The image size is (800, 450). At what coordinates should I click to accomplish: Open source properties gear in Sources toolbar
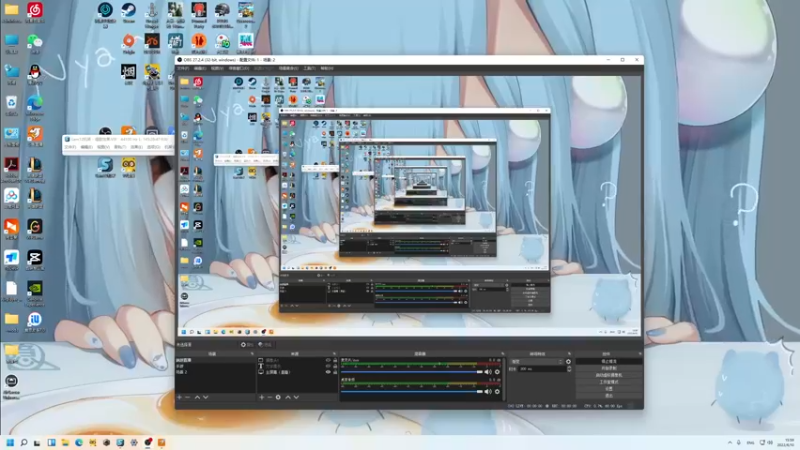coord(278,397)
